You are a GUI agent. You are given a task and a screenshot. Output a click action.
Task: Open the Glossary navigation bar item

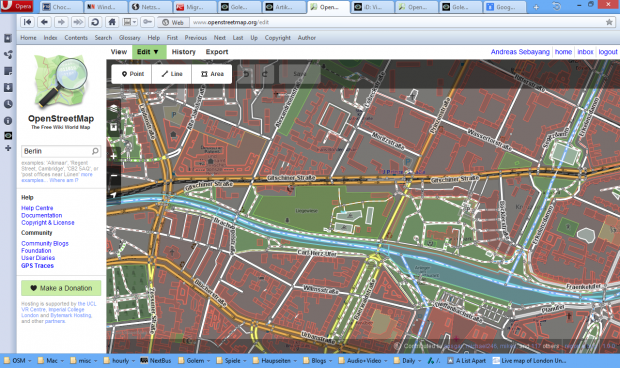click(x=129, y=38)
